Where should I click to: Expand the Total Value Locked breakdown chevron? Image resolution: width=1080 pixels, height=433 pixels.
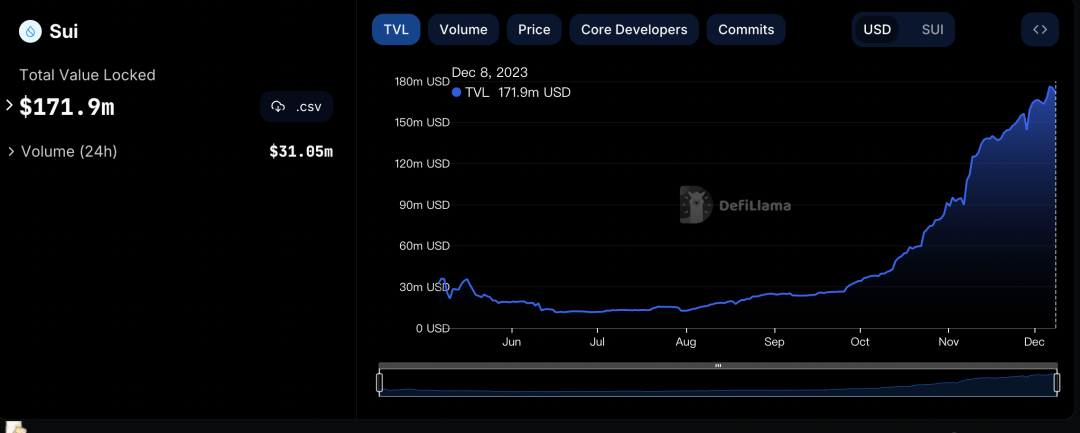[9, 105]
